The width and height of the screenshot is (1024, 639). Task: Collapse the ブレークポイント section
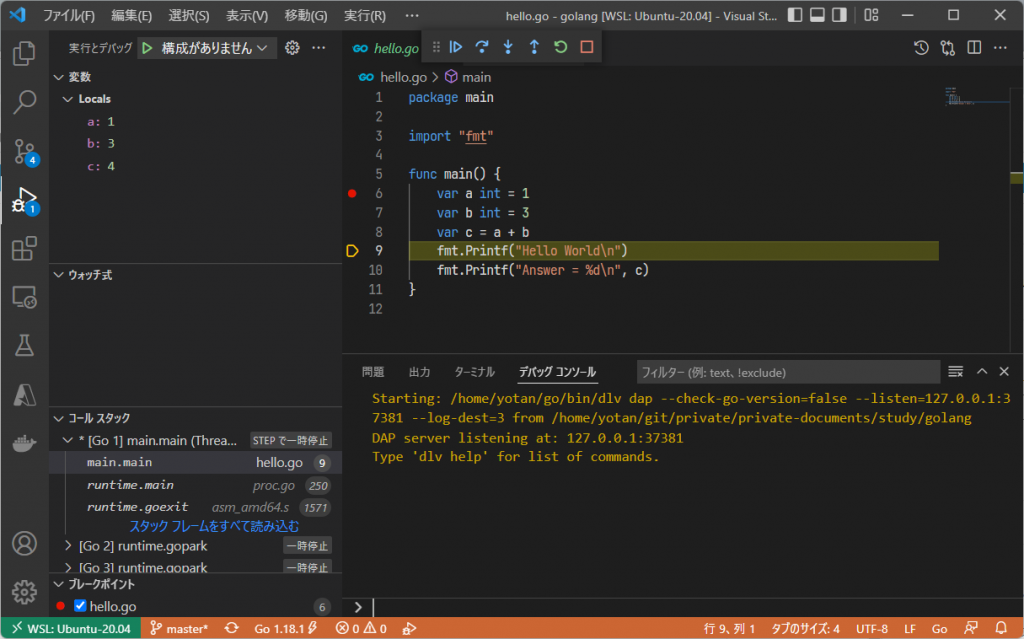pyautogui.click(x=59, y=584)
